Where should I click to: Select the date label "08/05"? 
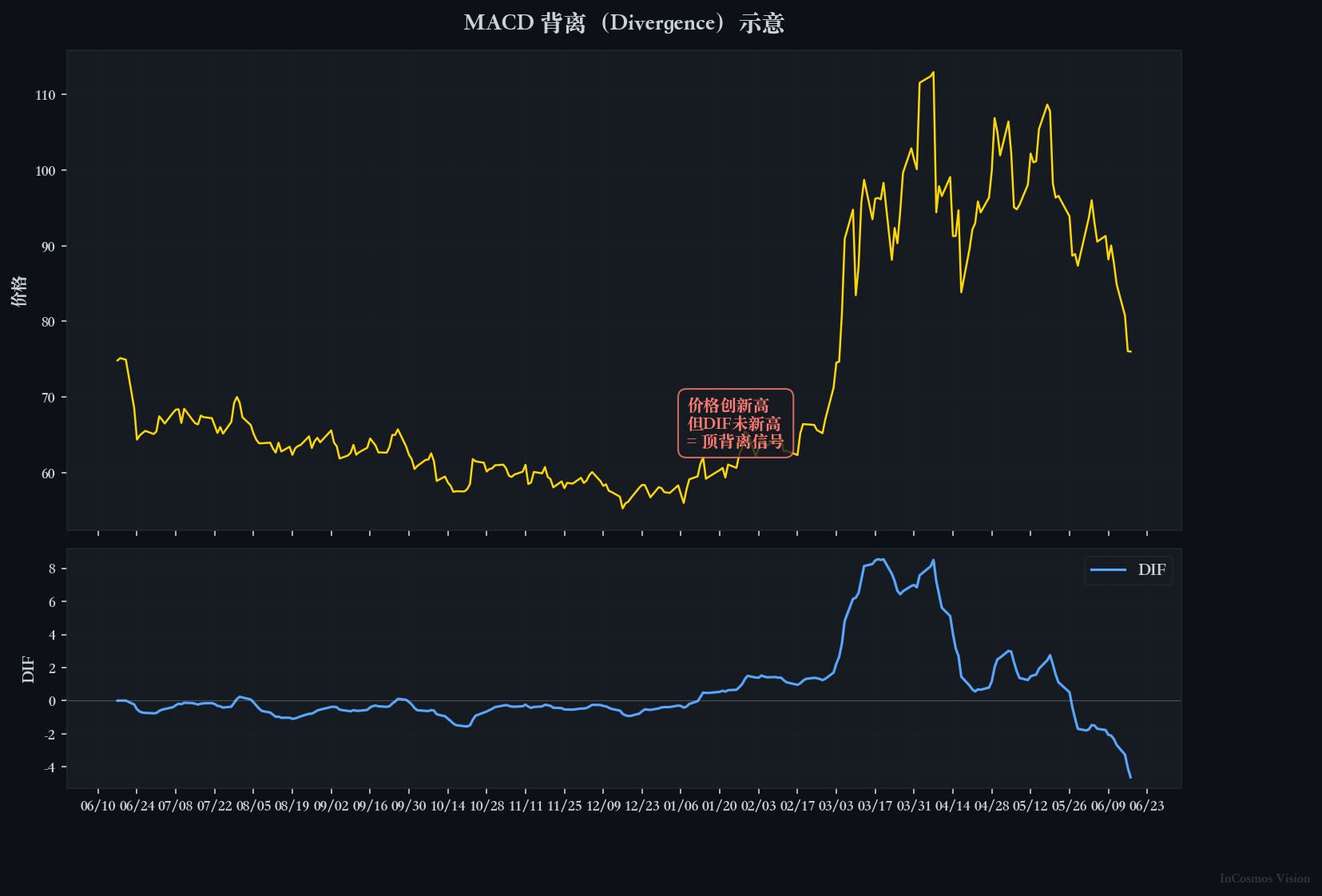pos(254,806)
